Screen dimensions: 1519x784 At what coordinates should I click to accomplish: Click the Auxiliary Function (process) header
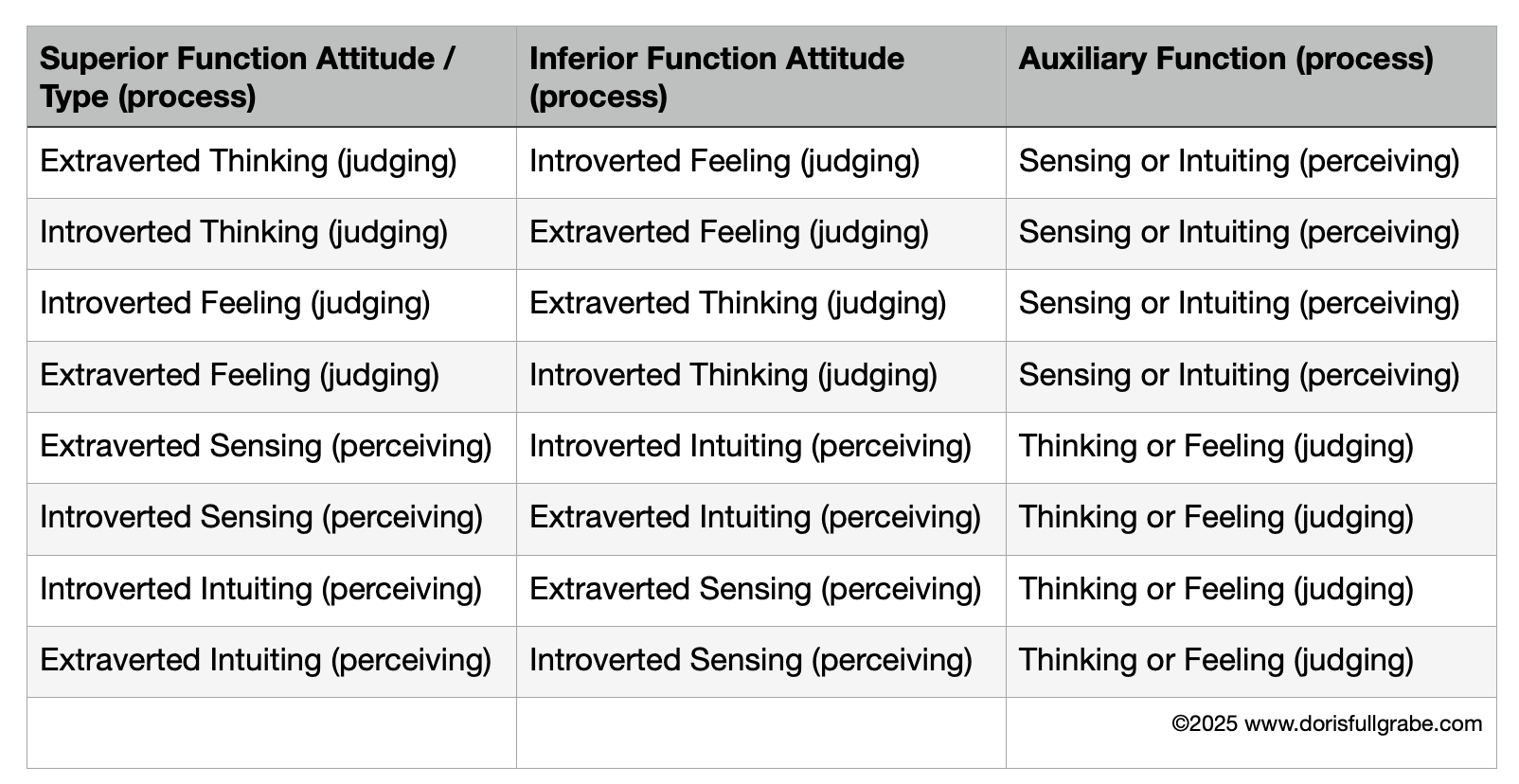[1251, 77]
